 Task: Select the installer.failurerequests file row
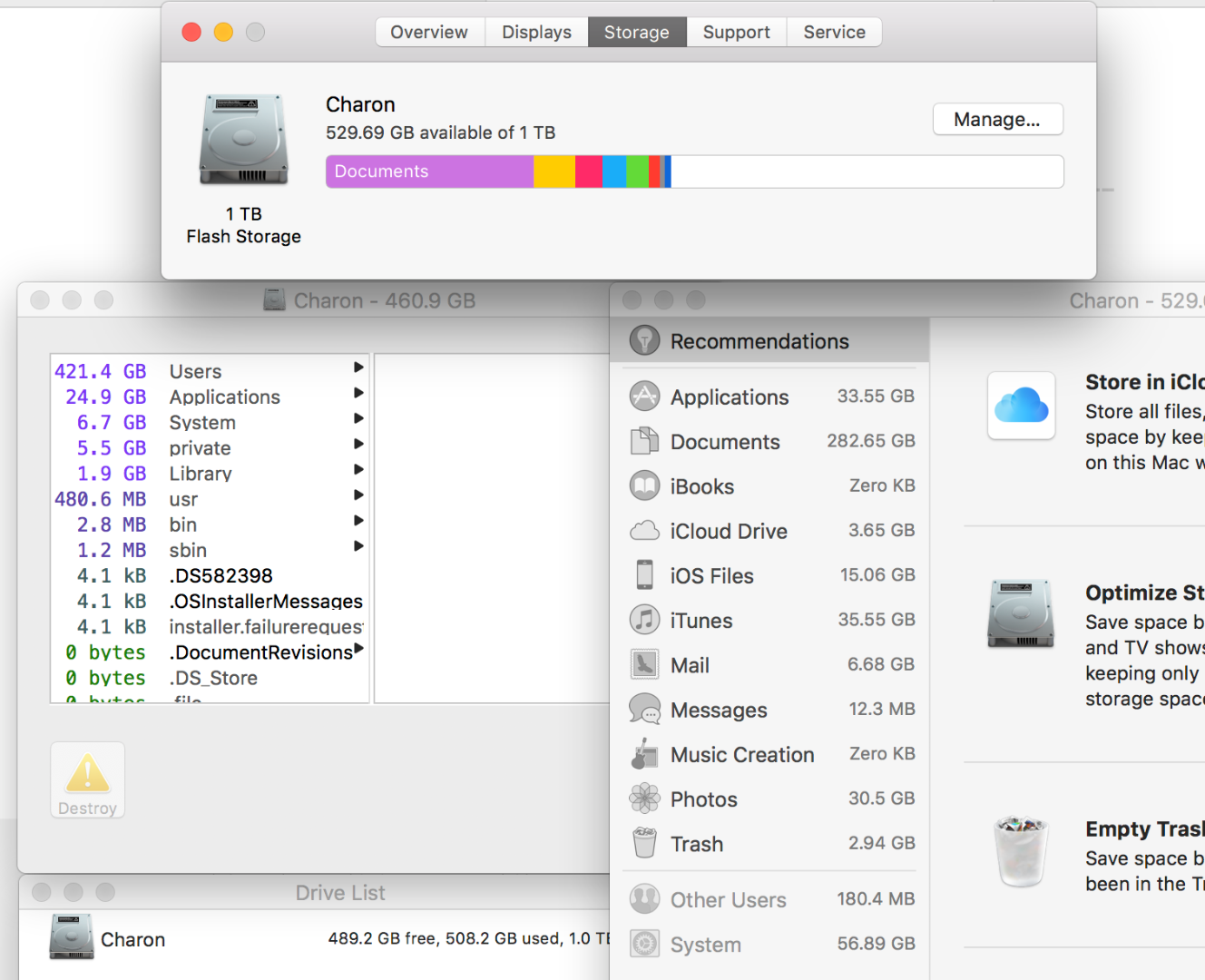[x=210, y=626]
